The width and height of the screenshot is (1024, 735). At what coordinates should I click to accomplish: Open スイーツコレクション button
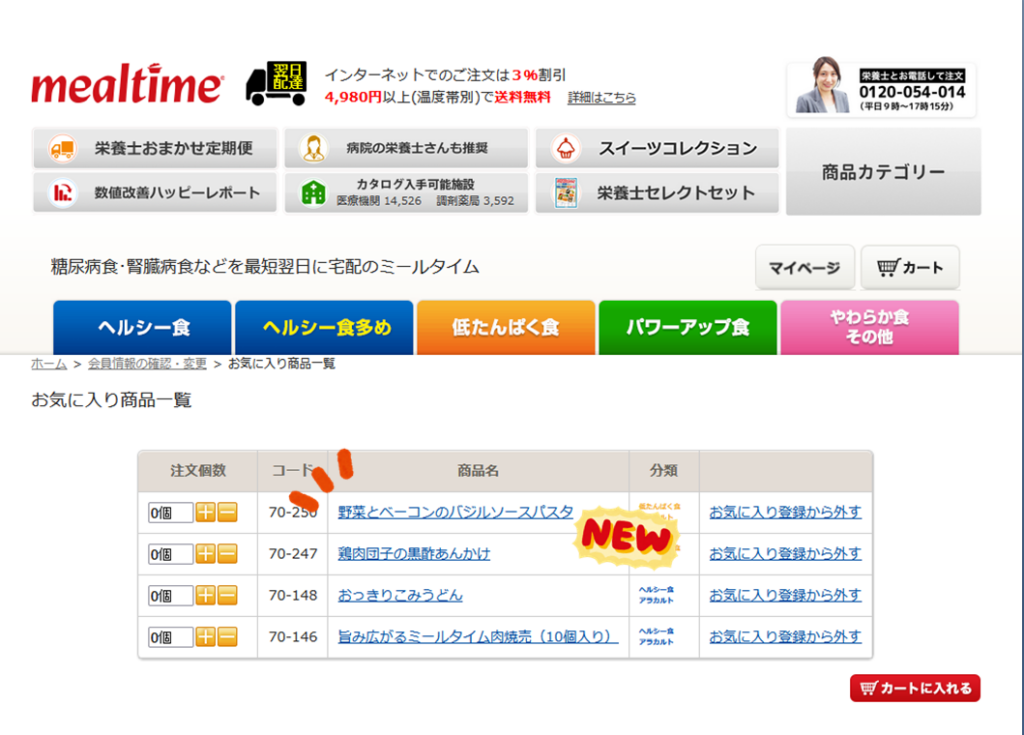coord(657,148)
